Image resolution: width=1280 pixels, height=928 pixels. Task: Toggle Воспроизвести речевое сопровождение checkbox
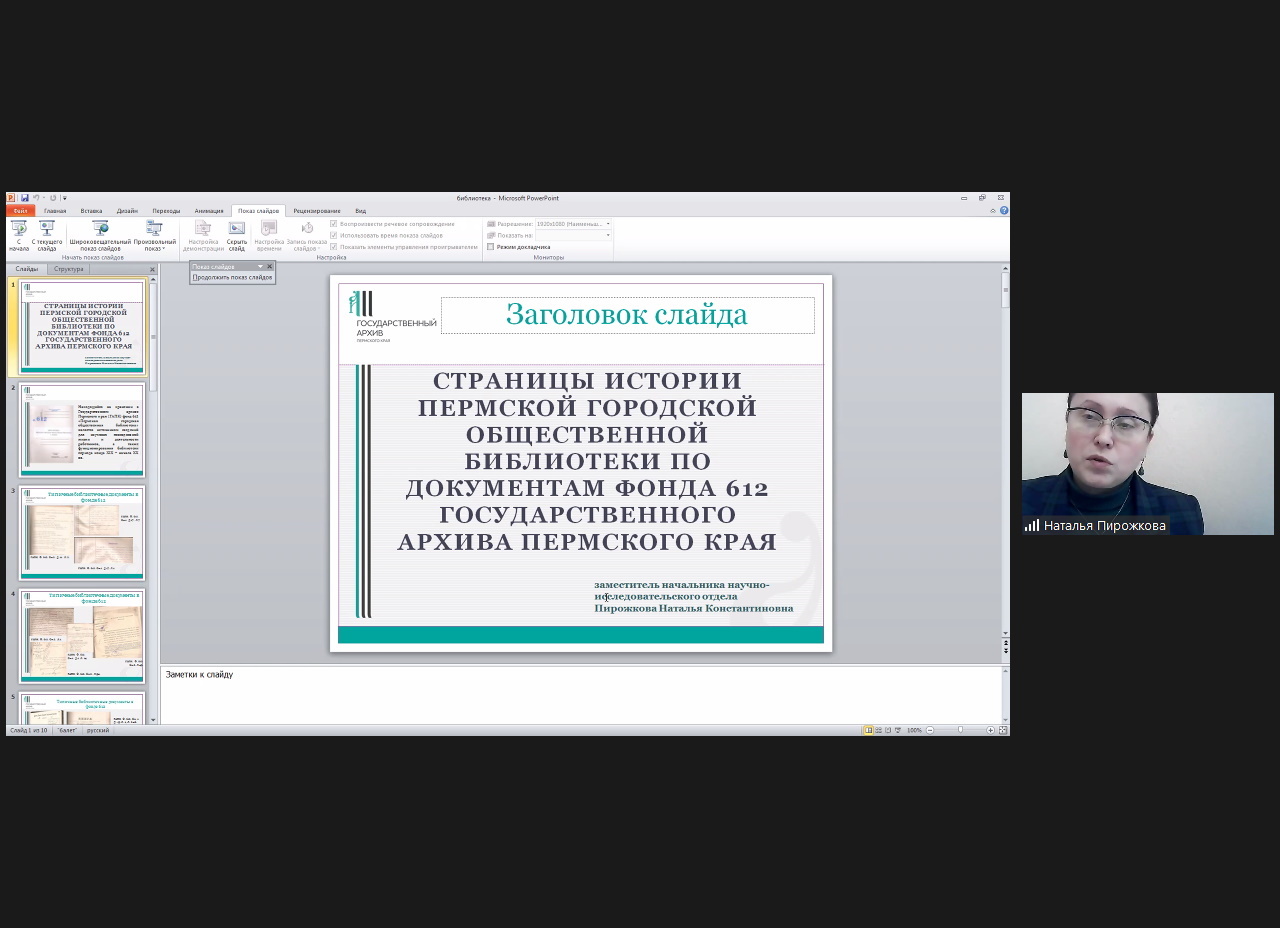[x=334, y=224]
